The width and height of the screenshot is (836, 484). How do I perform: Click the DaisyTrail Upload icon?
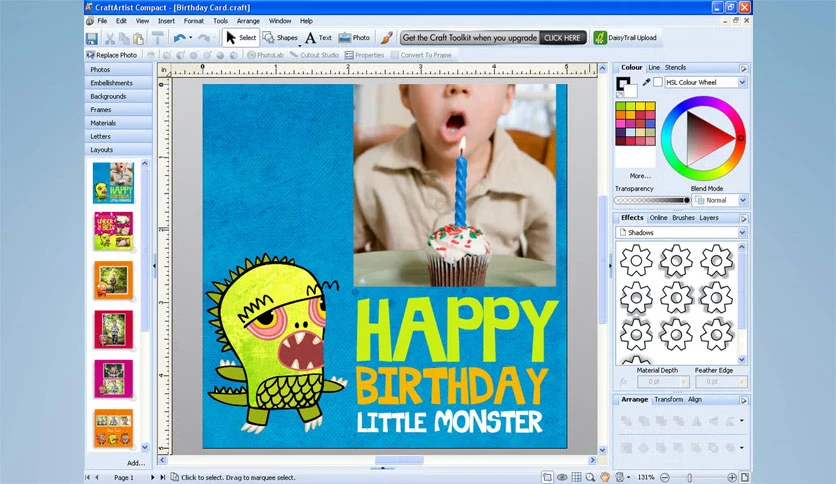[600, 38]
